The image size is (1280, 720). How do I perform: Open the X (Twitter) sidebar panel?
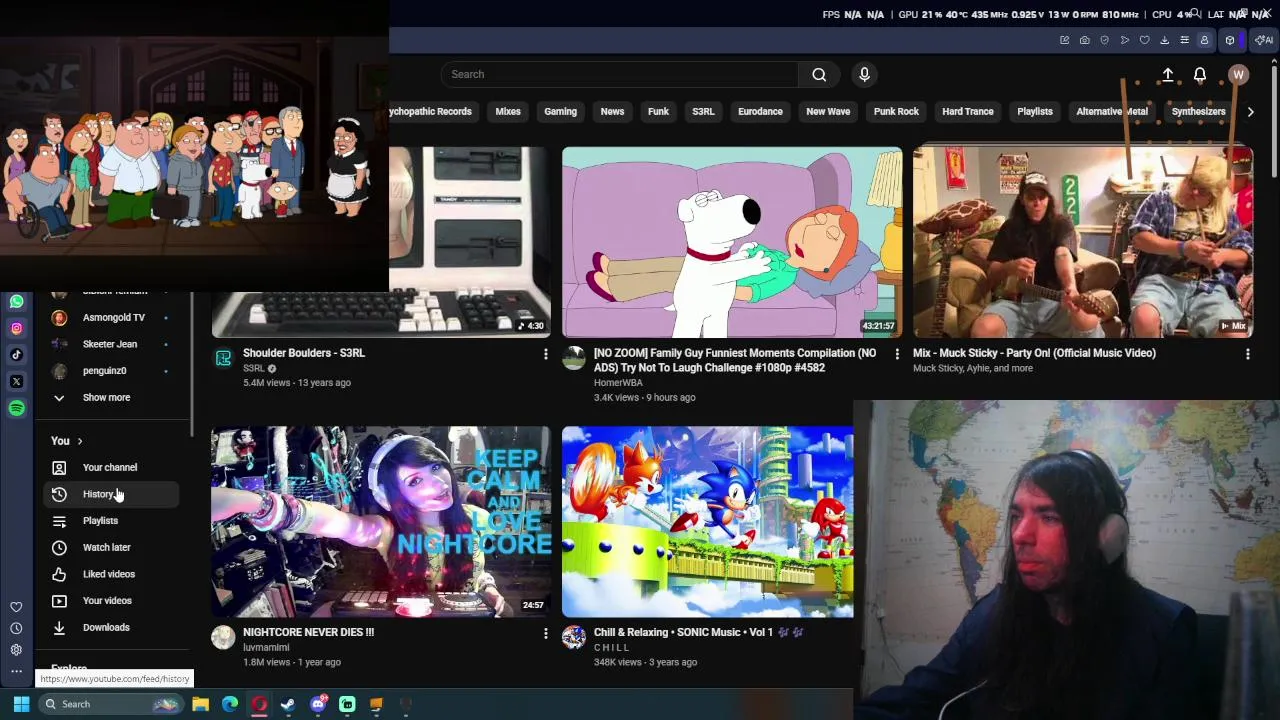(x=16, y=381)
